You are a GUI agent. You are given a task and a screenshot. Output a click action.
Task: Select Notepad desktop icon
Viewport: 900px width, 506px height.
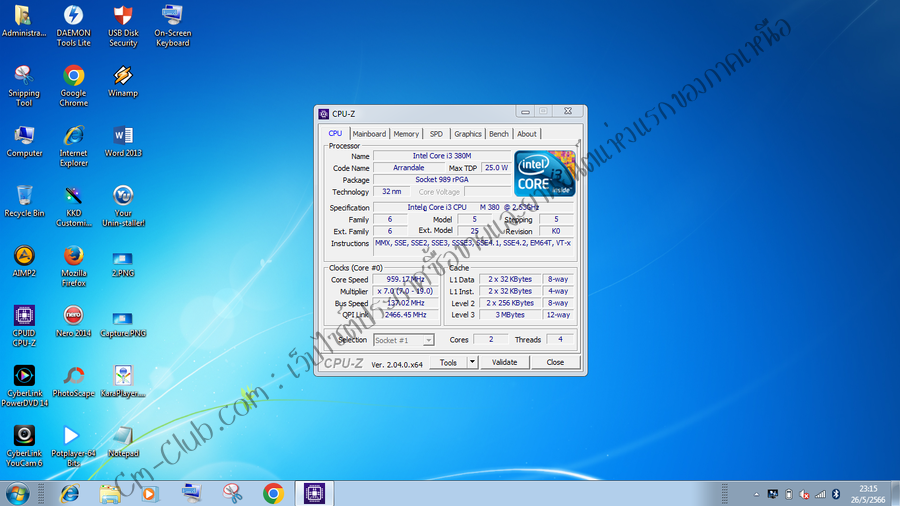tap(123, 441)
